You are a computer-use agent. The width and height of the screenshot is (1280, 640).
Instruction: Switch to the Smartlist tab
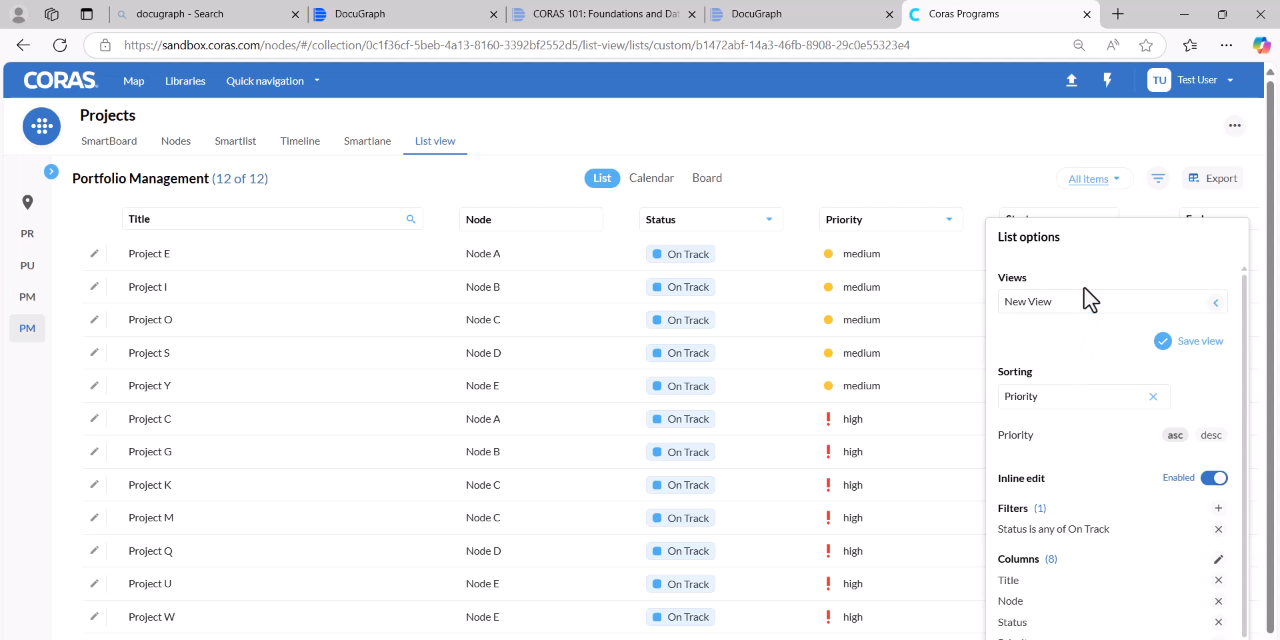(x=236, y=141)
